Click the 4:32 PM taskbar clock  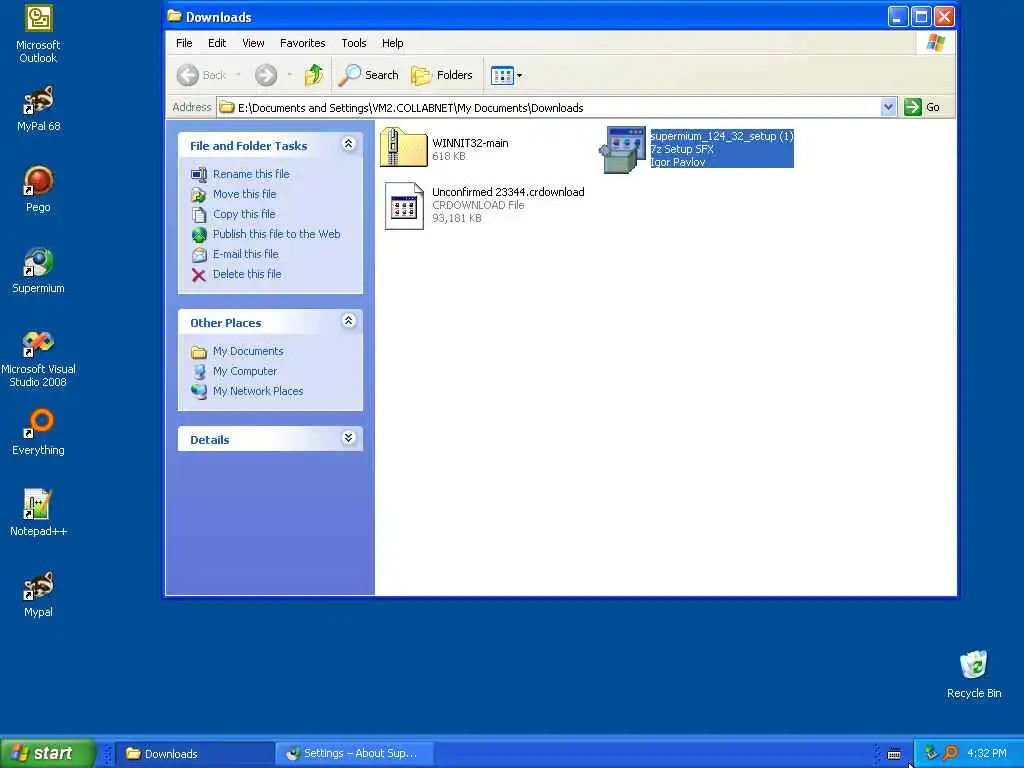986,754
